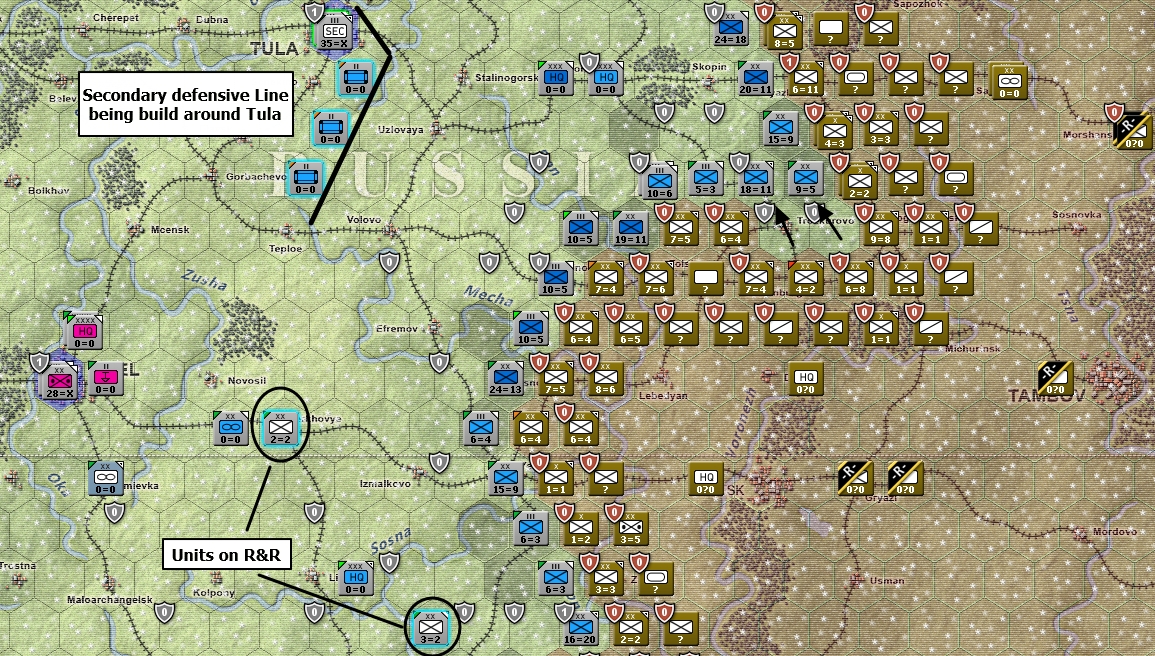Click the Bolkhov town label
The height and width of the screenshot is (656, 1155).
[x=49, y=191]
